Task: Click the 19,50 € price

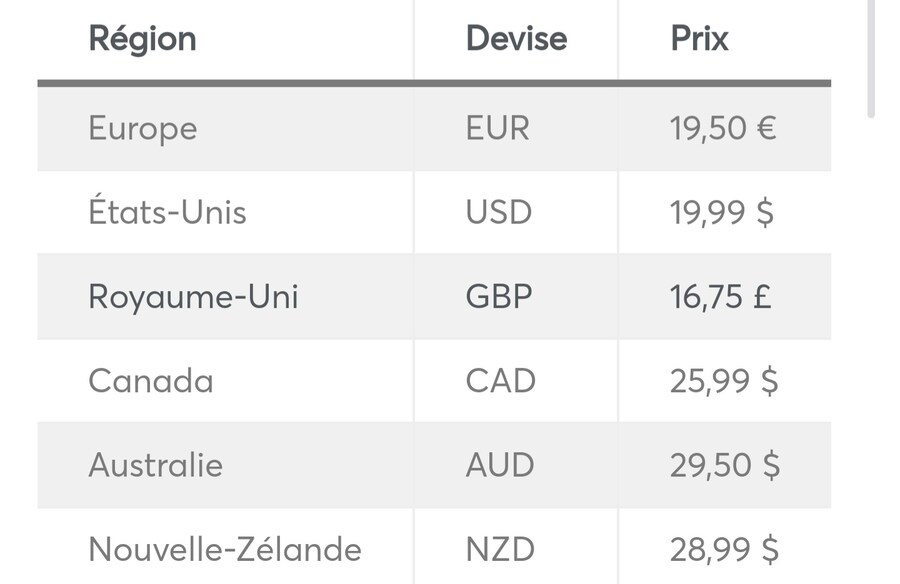Action: (x=723, y=128)
